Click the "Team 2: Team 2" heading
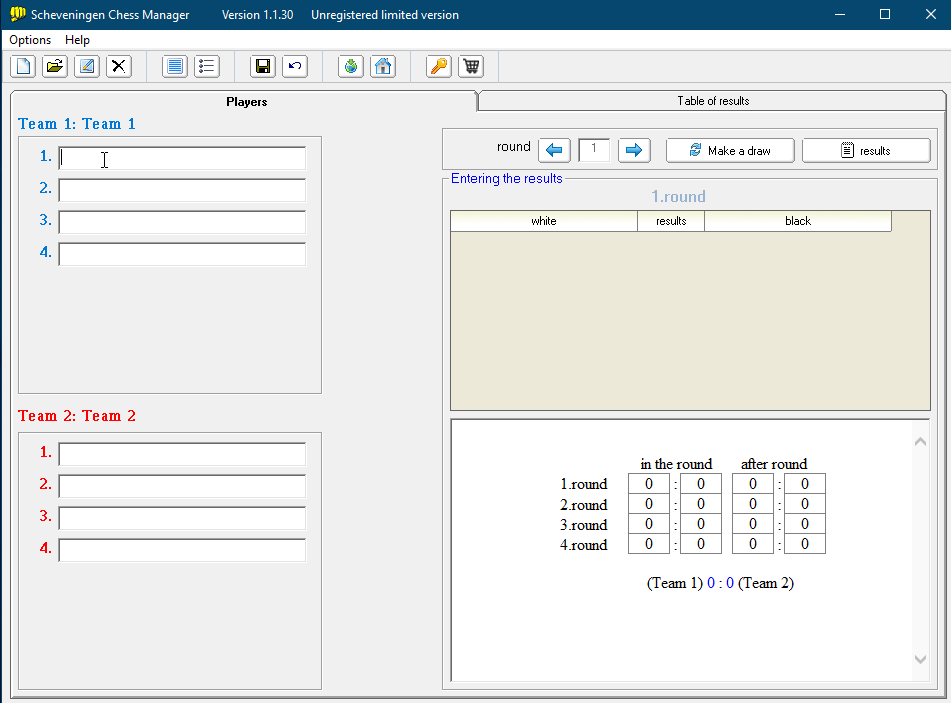The image size is (951, 703). tap(77, 416)
